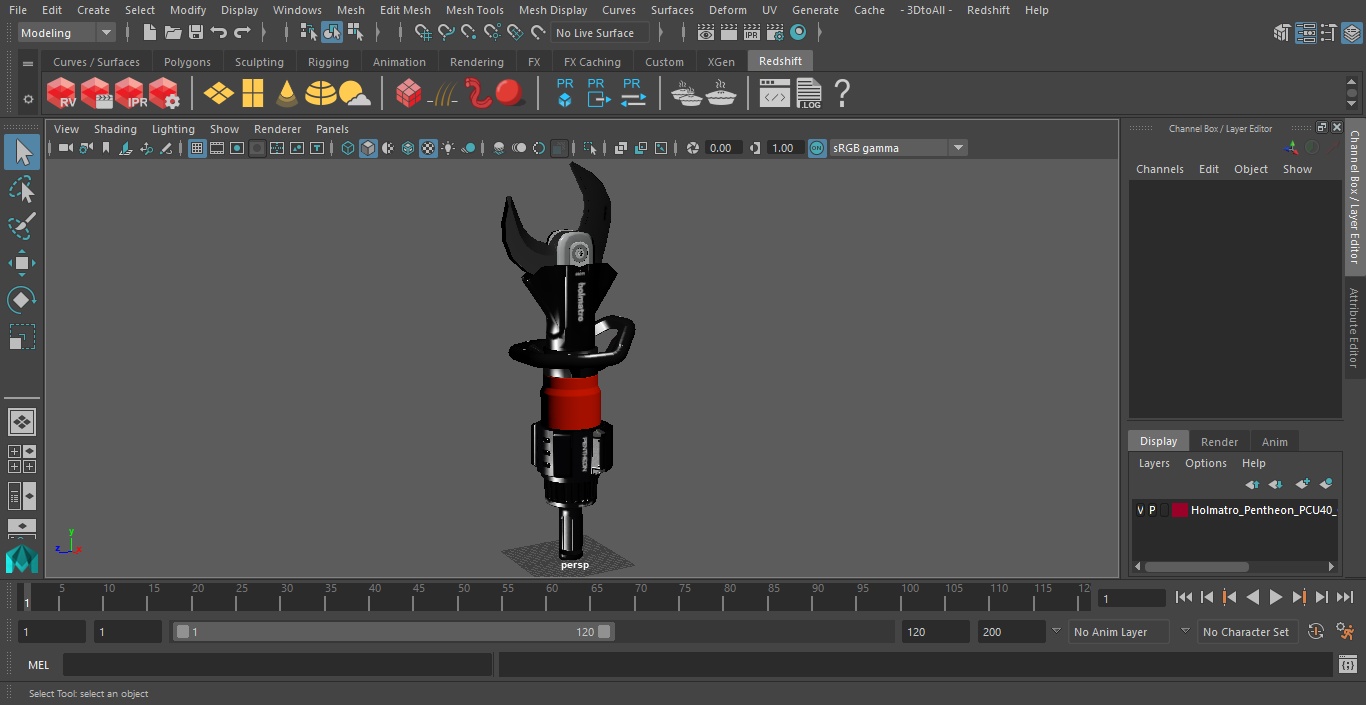Open Redshift RenderView icon on shelf
This screenshot has width=1366, height=705.
point(62,94)
